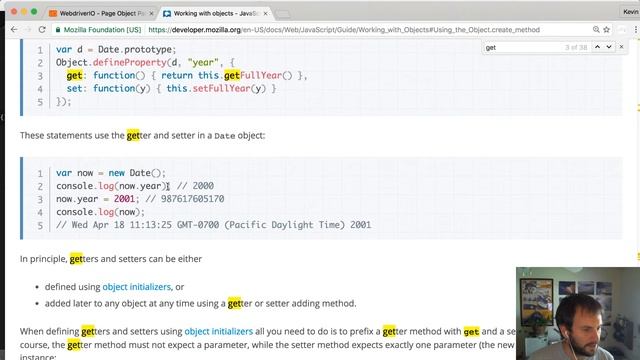Image resolution: width=640 pixels, height=360 pixels.
Task: Click 'These statements use the getter' sentence
Action: point(142,136)
